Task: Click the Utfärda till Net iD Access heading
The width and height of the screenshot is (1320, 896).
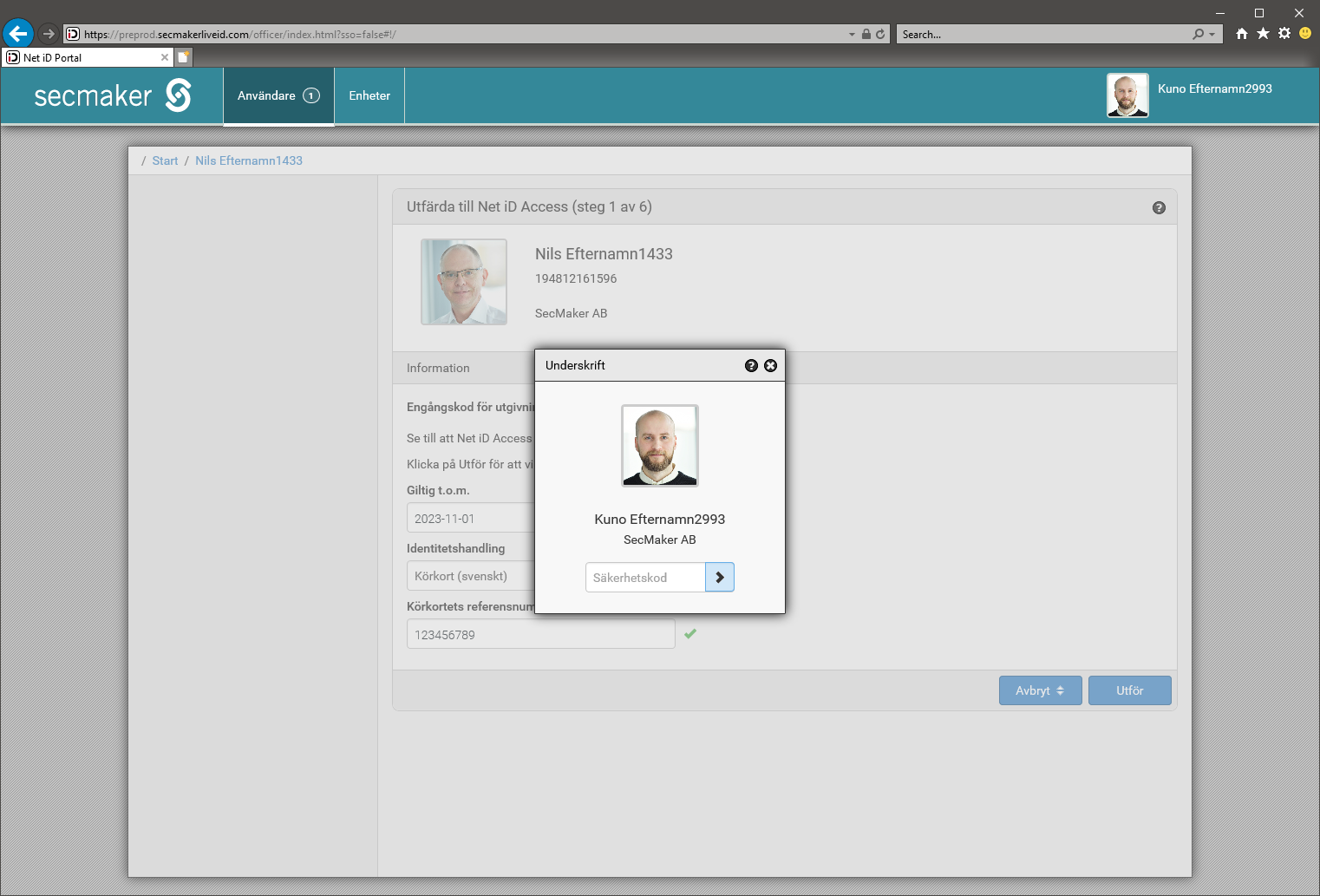Action: (529, 206)
